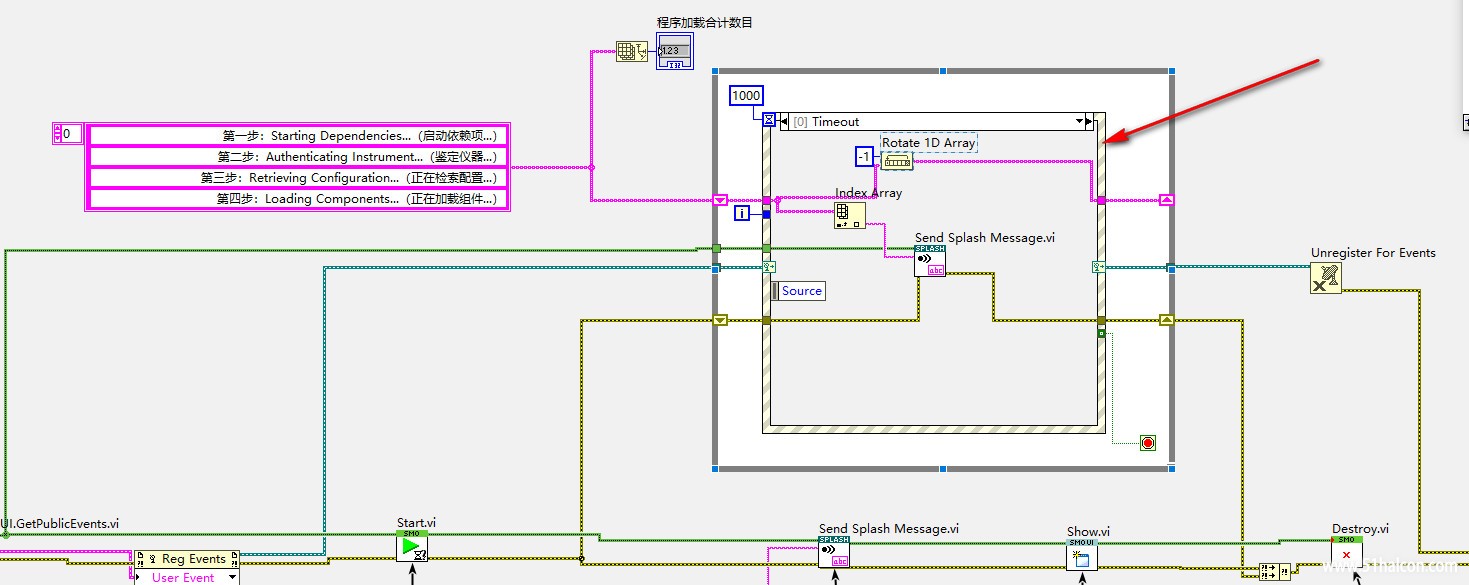Select the string element starting with 第一步

pos(298,135)
